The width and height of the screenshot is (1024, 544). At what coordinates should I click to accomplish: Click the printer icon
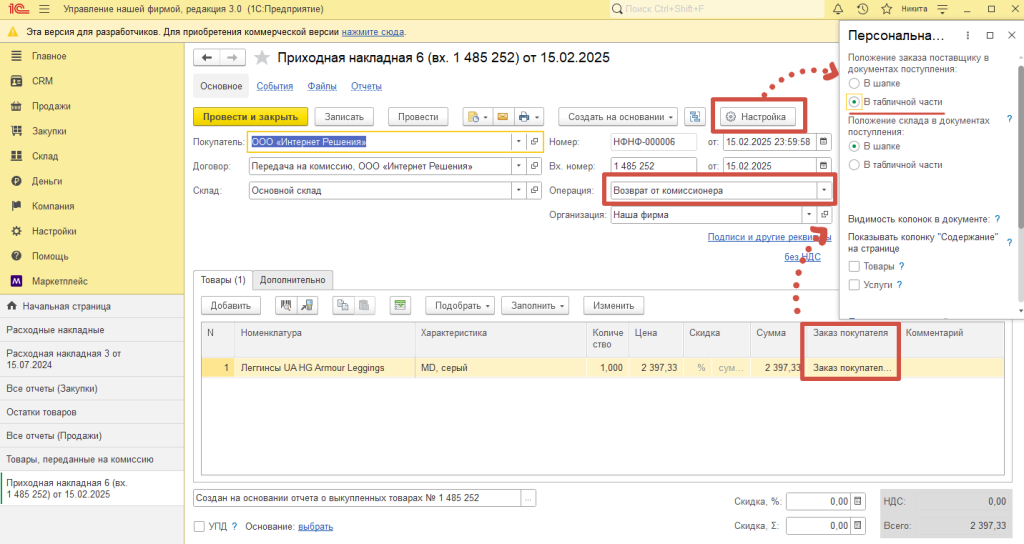click(523, 117)
